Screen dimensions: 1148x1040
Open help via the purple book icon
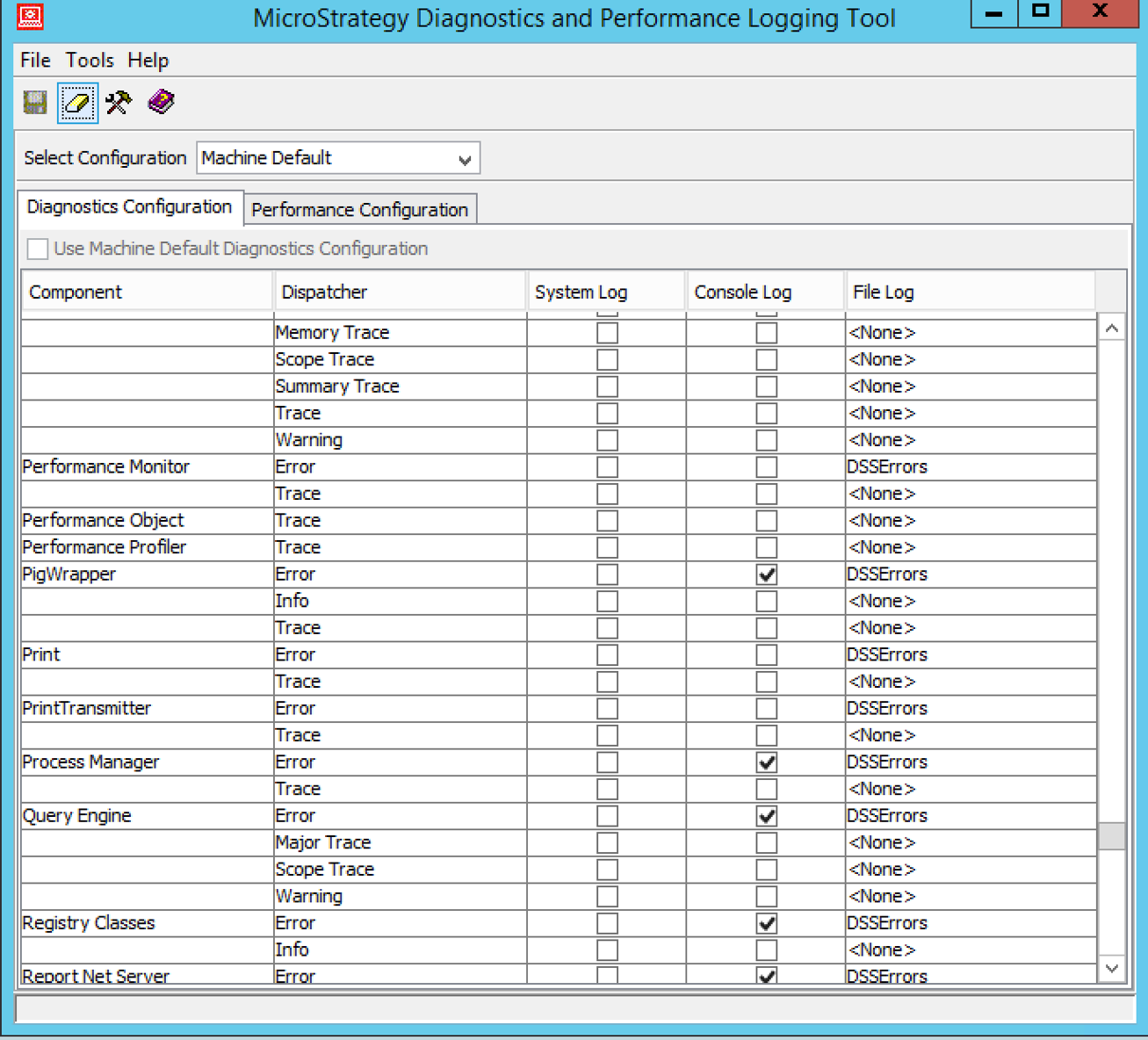tap(162, 103)
